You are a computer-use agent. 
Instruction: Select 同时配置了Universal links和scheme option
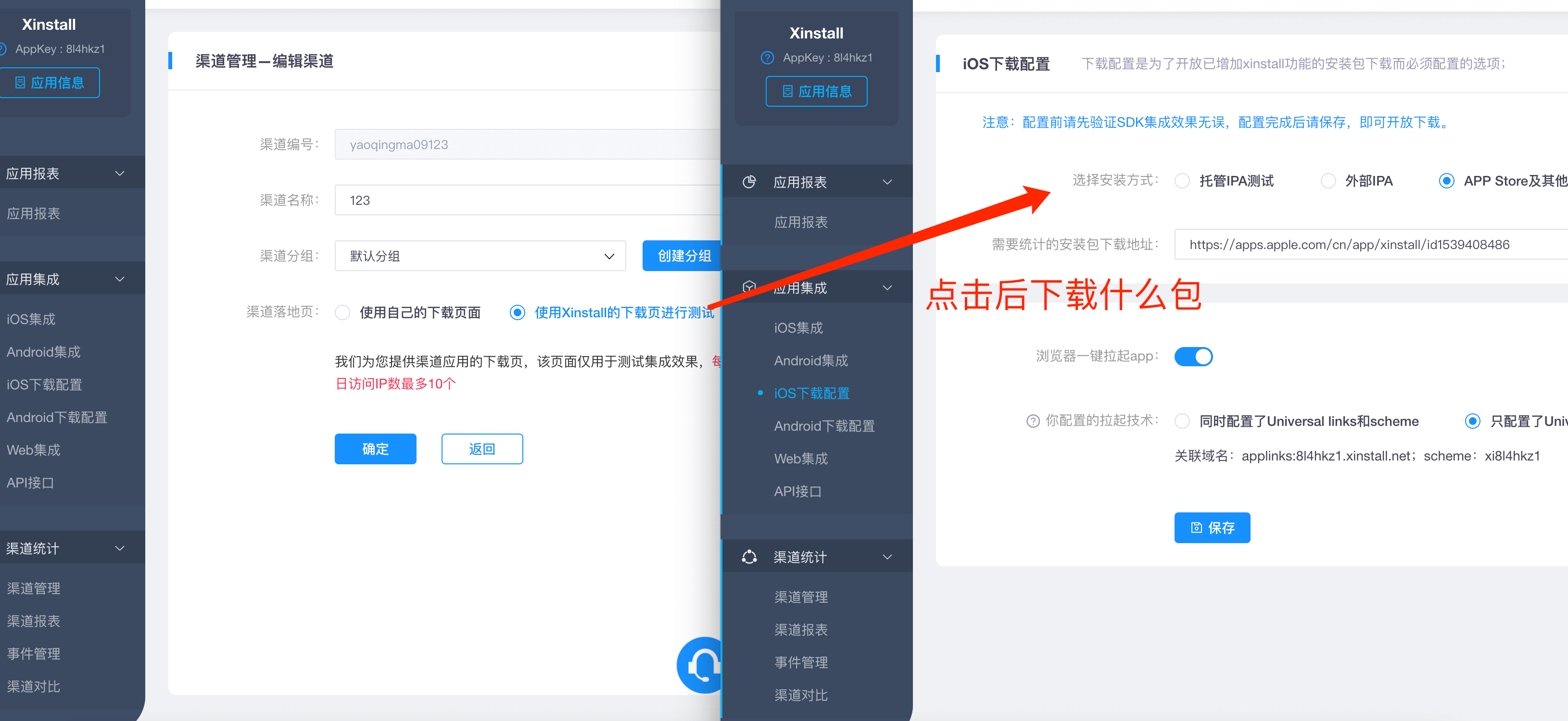1182,421
